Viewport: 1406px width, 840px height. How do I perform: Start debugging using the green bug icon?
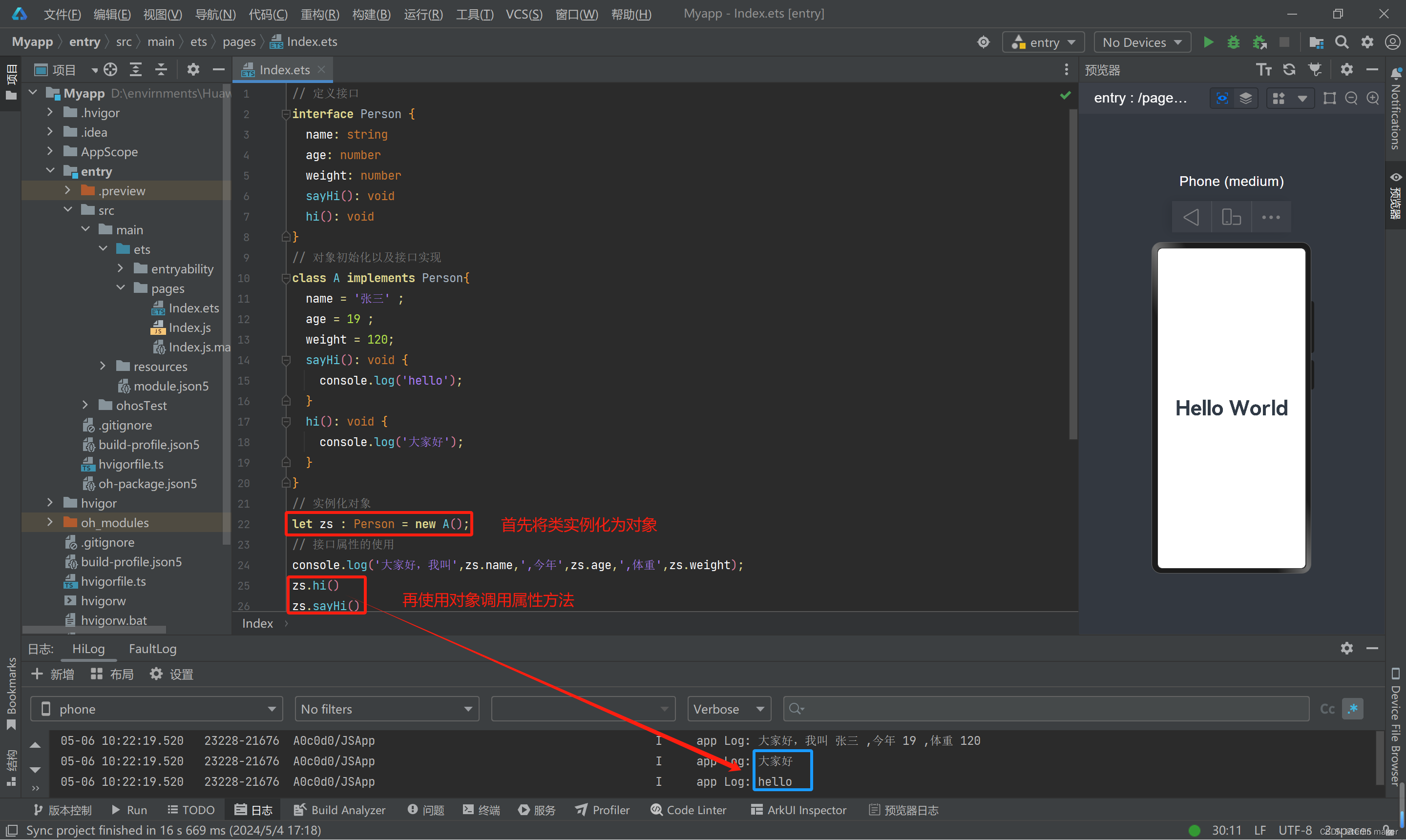[1233, 41]
